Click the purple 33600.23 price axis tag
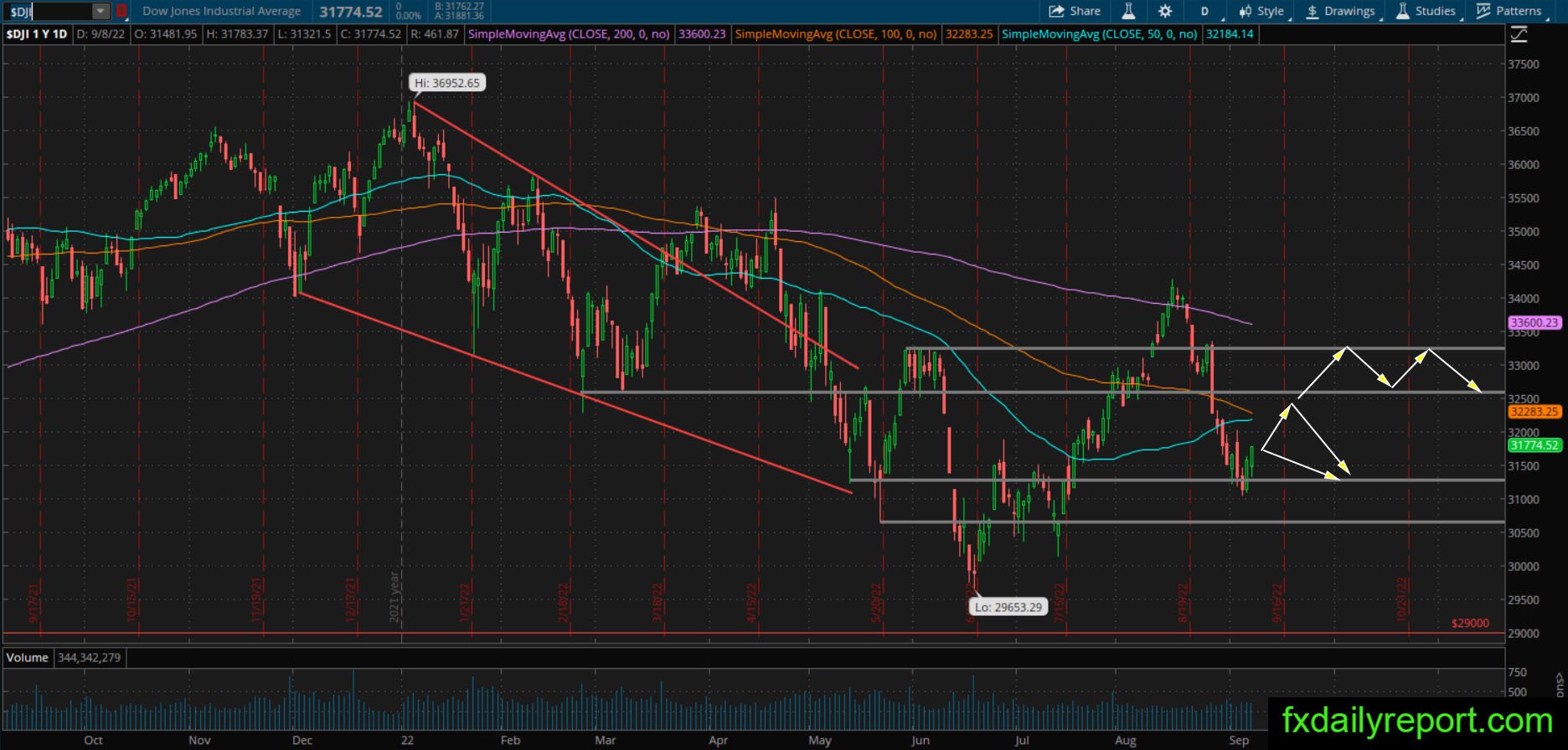The height and width of the screenshot is (750, 1568). click(1534, 322)
